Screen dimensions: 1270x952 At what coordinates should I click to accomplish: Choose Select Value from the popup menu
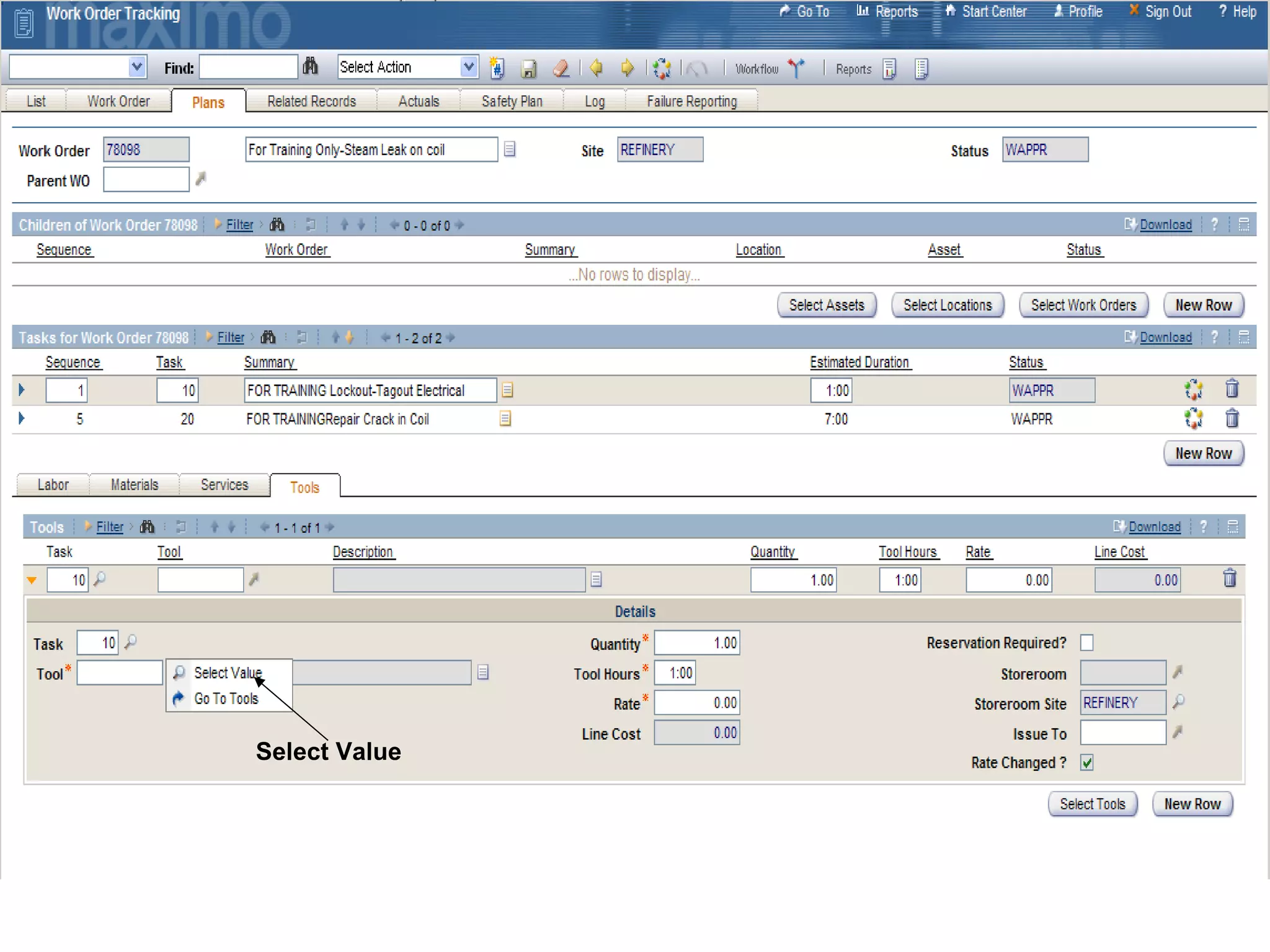(228, 673)
